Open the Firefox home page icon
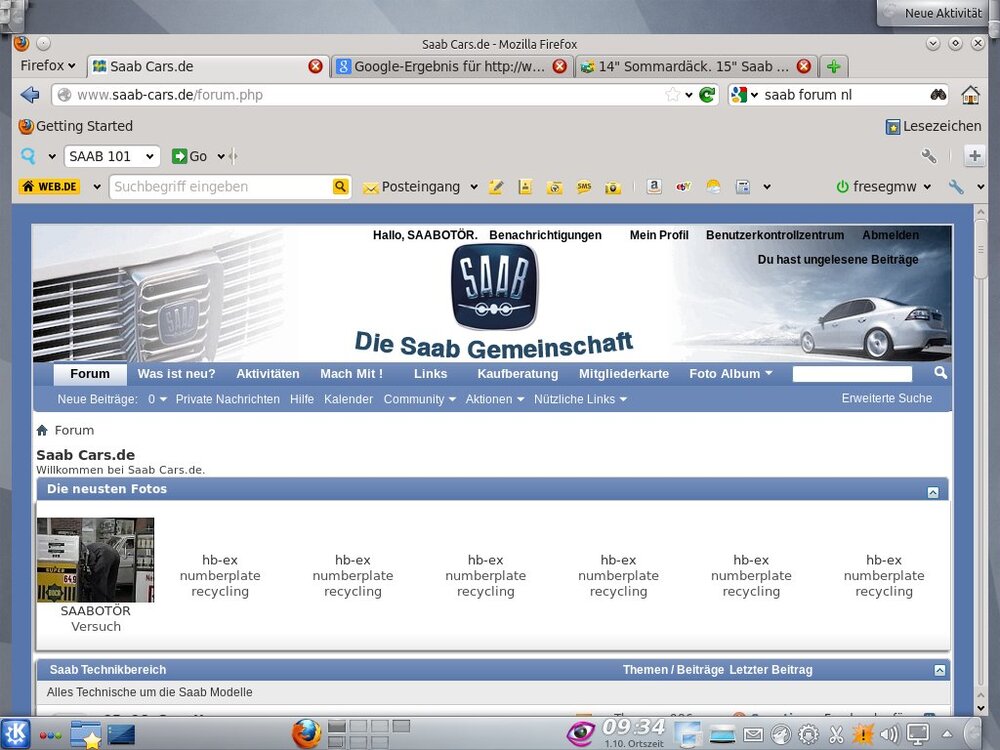Image resolution: width=1000 pixels, height=750 pixels. (970, 95)
